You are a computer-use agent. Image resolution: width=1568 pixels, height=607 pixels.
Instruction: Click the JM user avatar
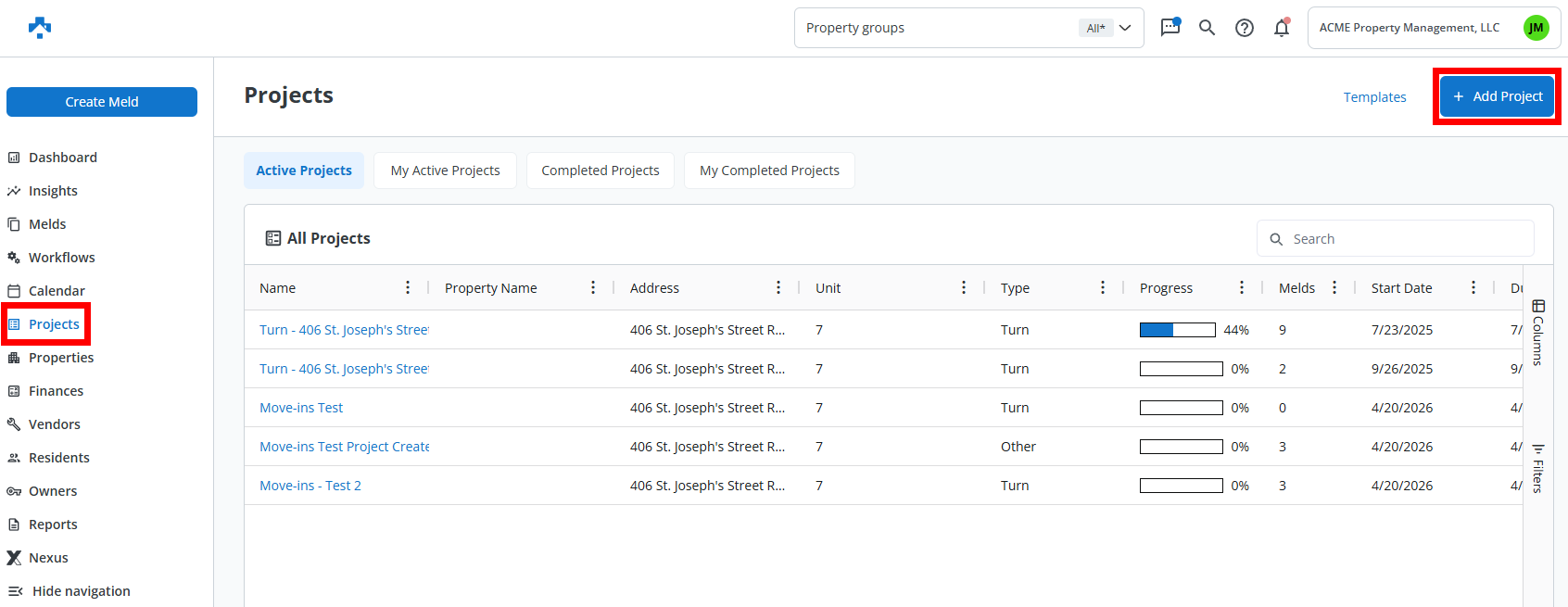[1536, 28]
